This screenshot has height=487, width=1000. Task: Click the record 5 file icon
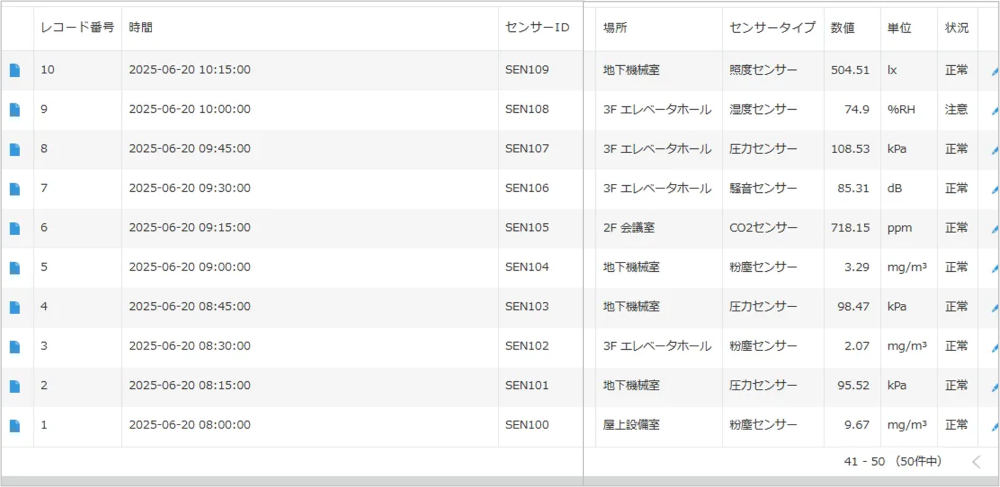pos(15,268)
